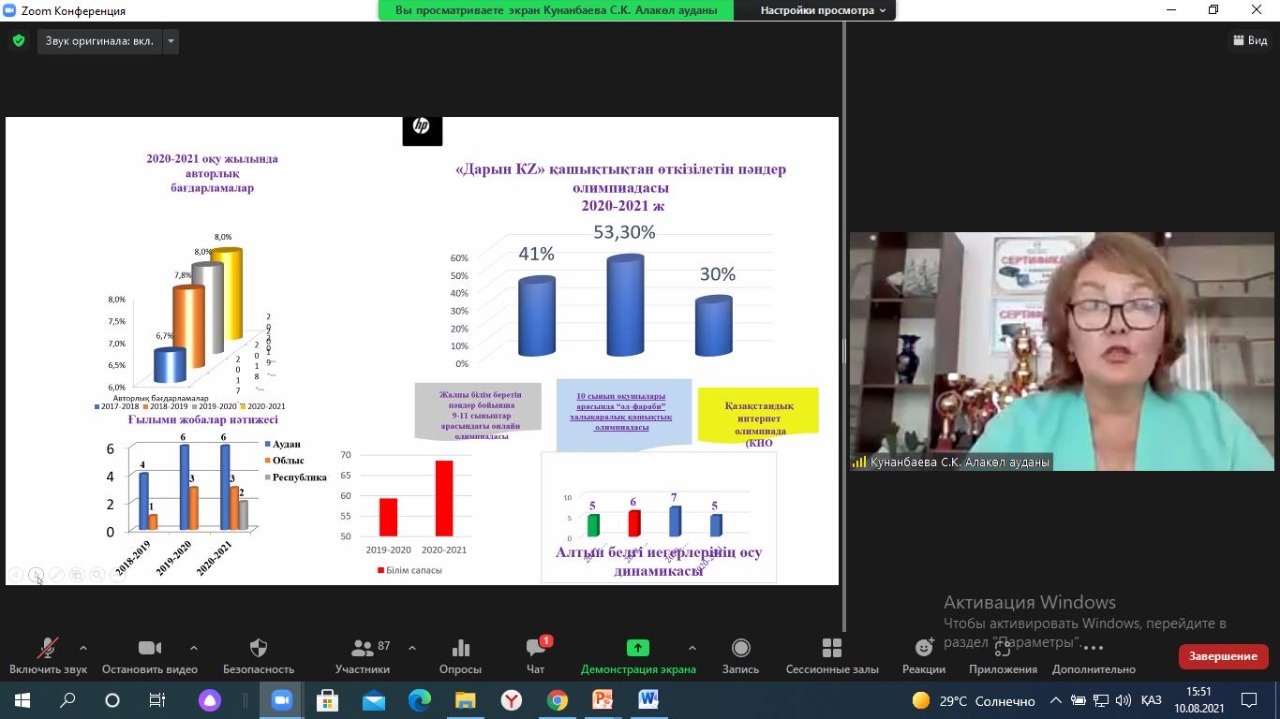This screenshot has height=719, width=1280.
Task: Open the Windows Start menu
Action: coord(21,700)
